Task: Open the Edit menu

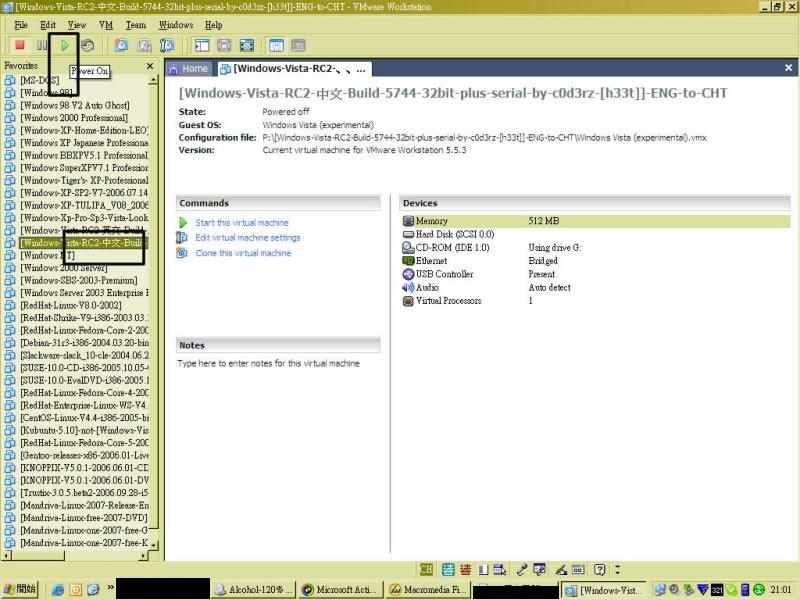Action: (48, 25)
